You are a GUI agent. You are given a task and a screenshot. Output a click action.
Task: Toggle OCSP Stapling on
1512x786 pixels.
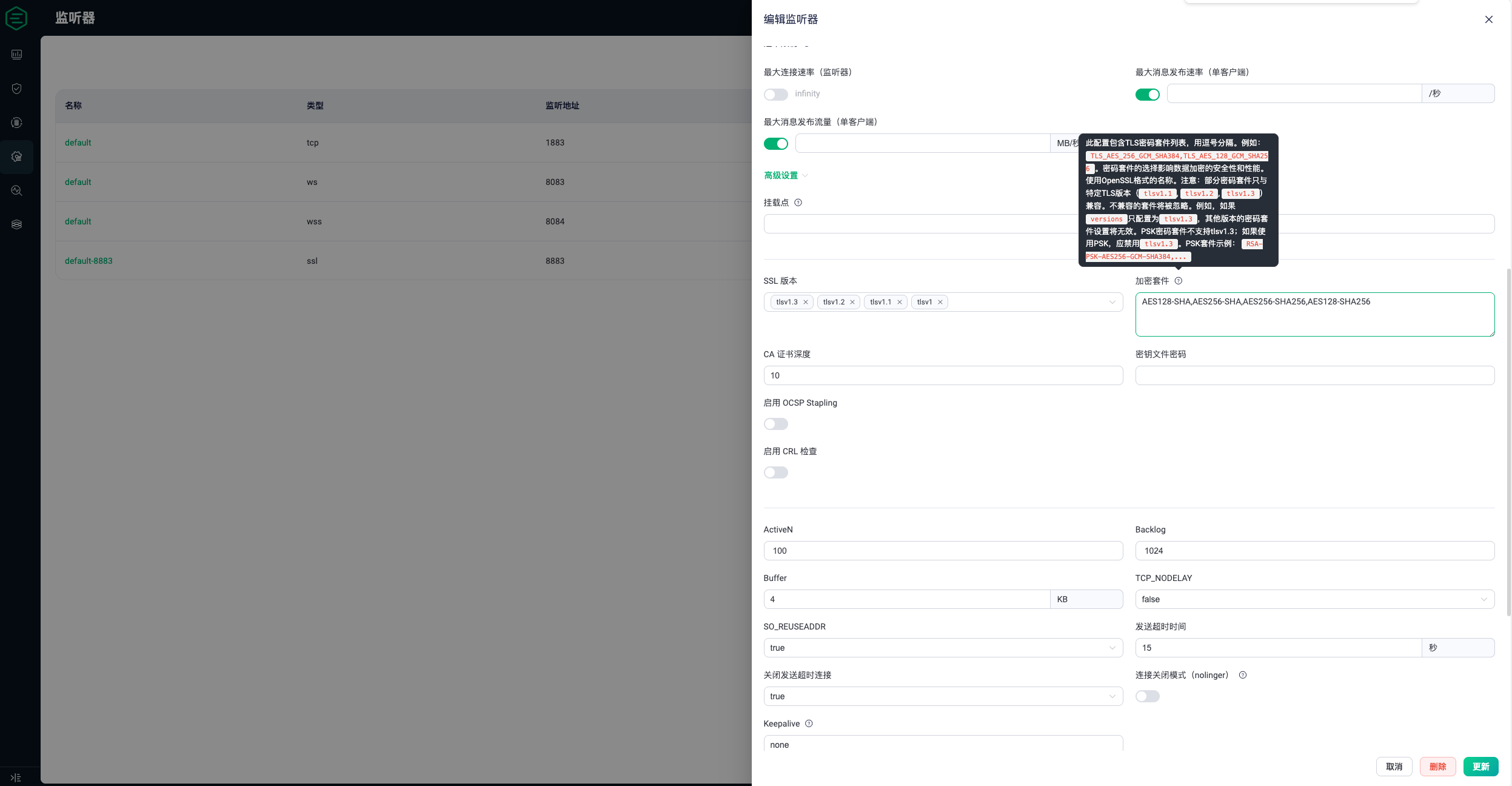click(775, 424)
